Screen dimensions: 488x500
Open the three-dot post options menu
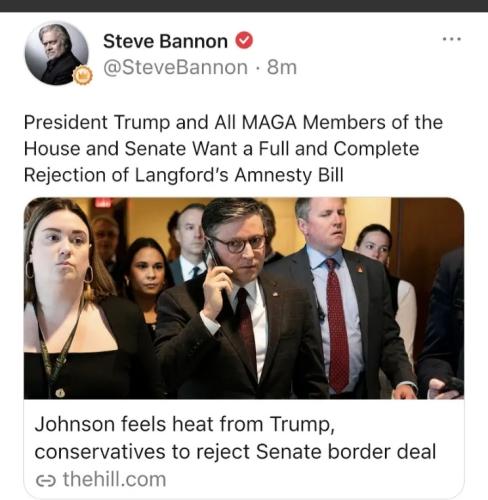tap(452, 39)
